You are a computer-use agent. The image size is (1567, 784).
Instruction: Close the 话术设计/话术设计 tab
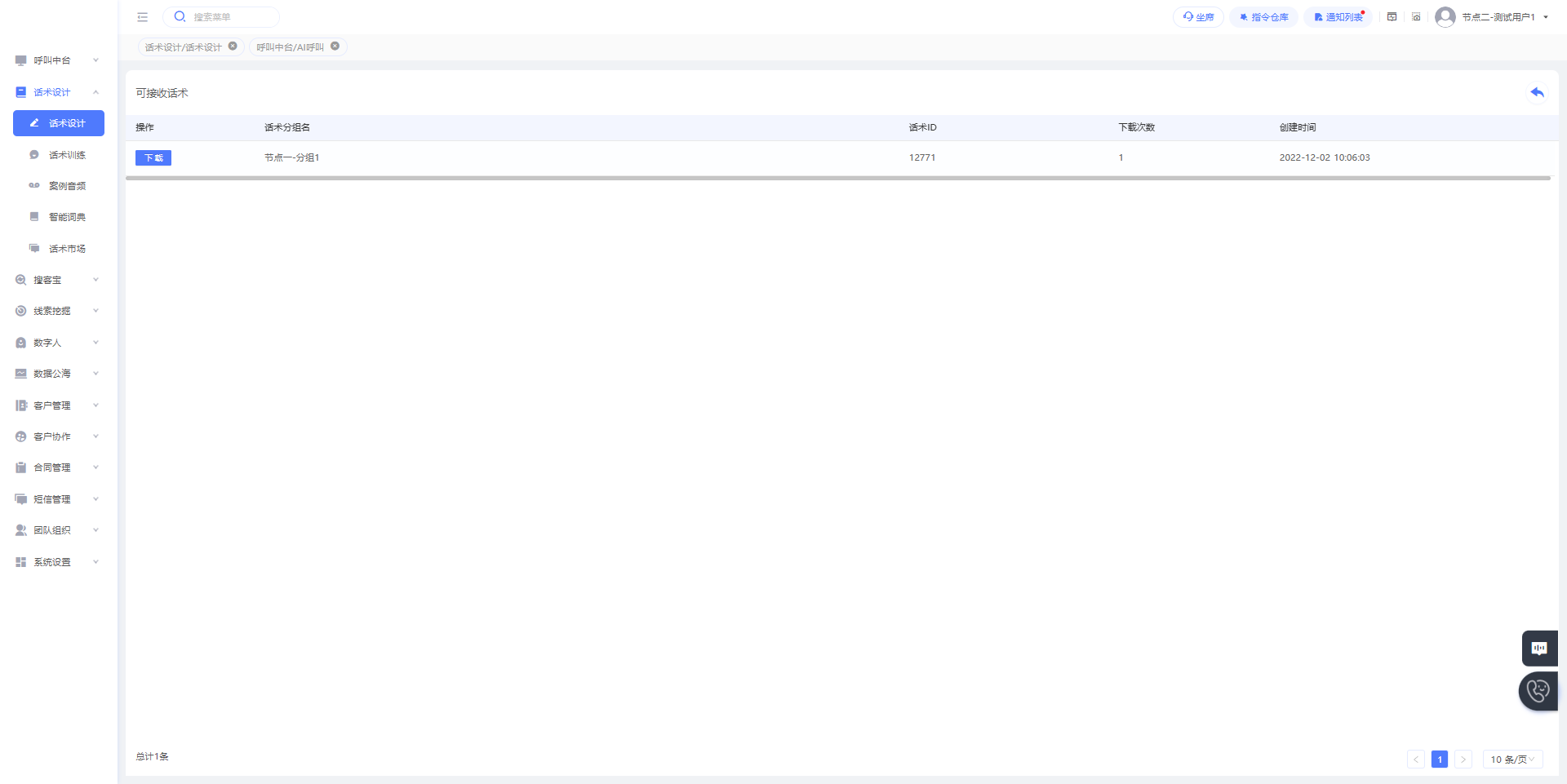coord(233,47)
